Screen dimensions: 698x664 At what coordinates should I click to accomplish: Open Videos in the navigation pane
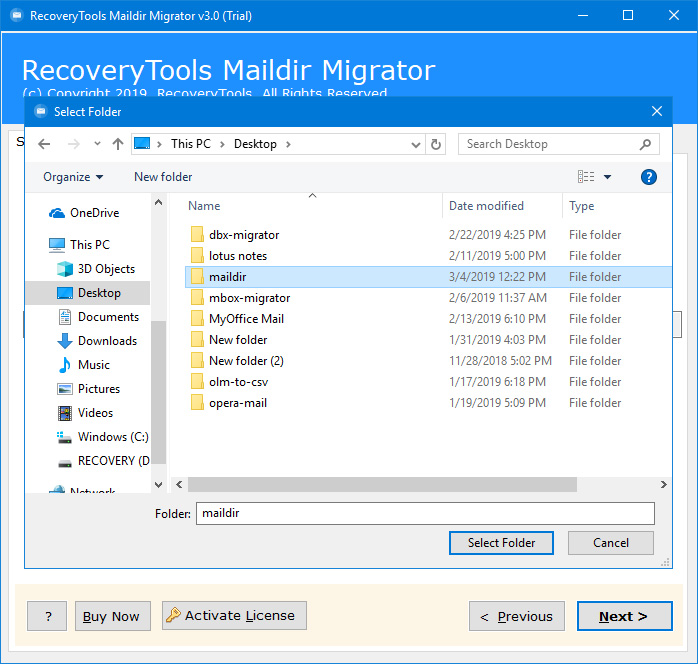coord(85,413)
